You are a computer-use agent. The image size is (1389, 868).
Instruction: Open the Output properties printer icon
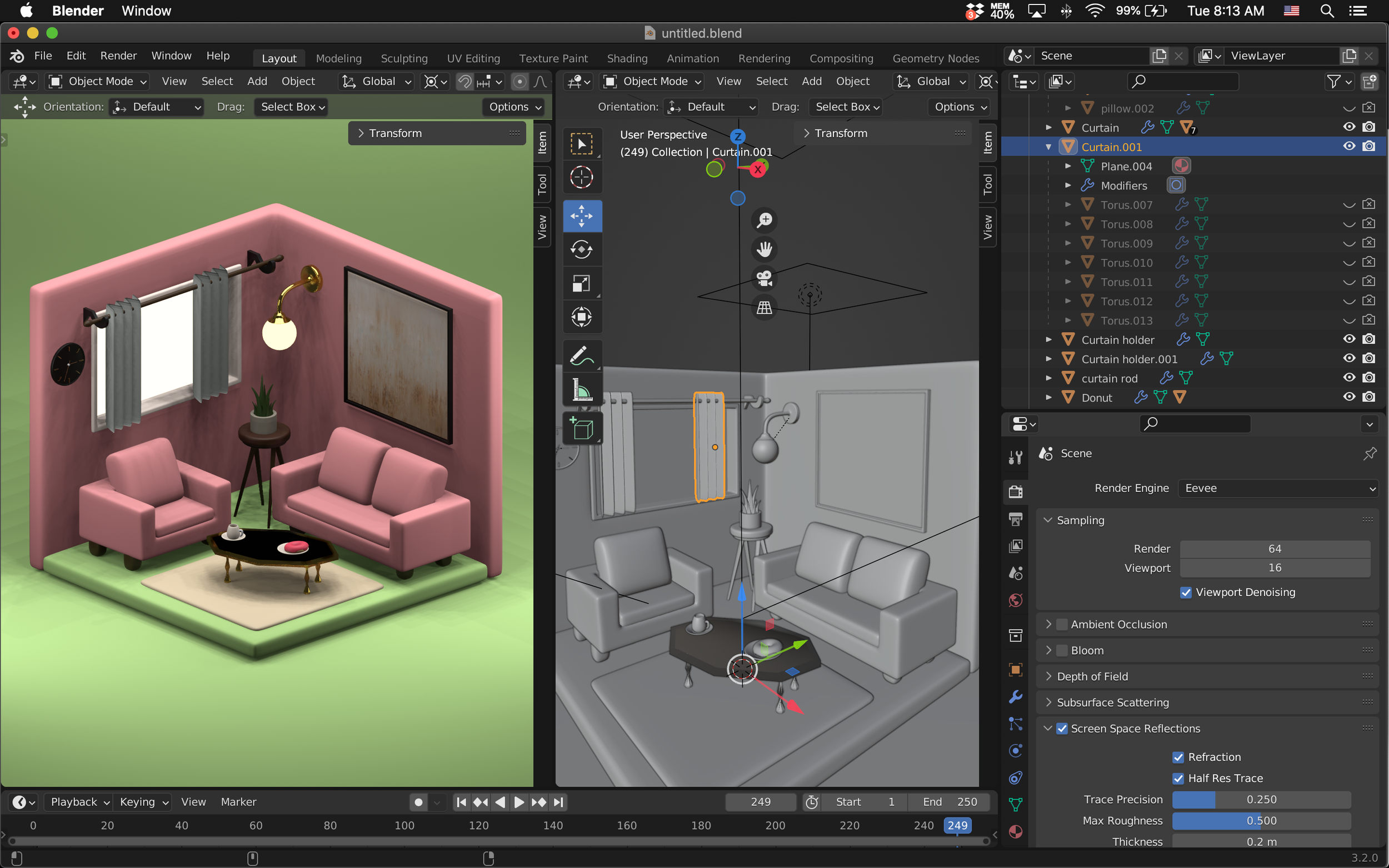coord(1015,519)
